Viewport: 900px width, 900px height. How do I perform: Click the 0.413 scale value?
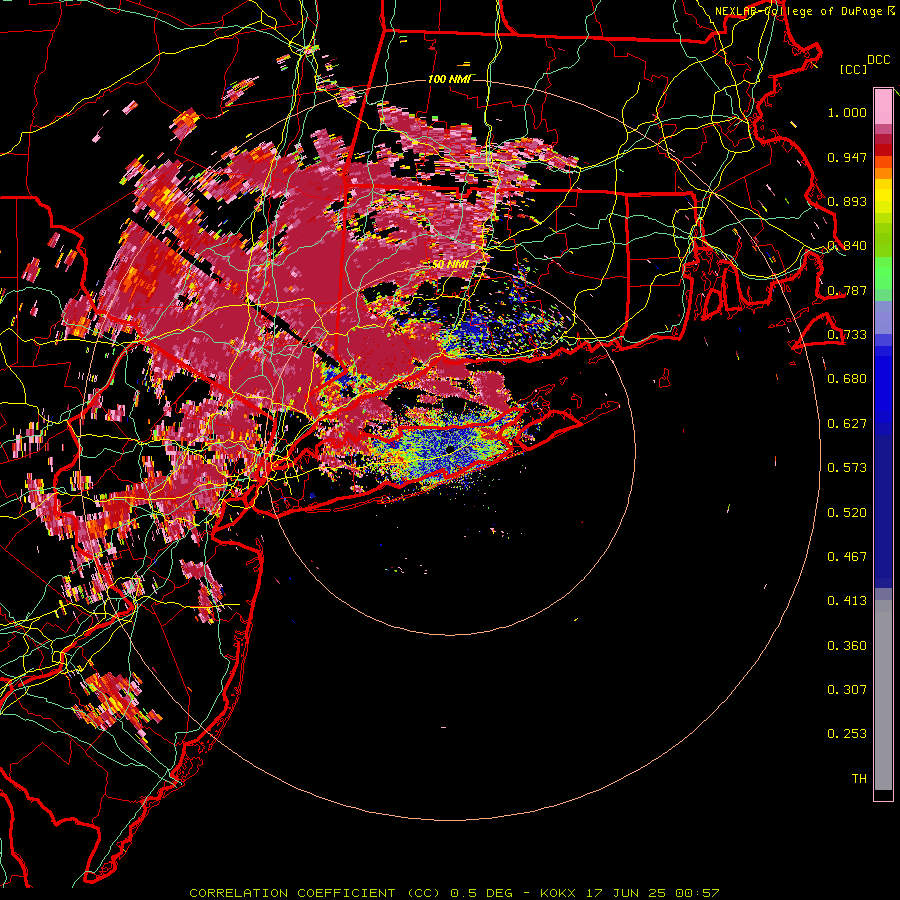(x=847, y=601)
